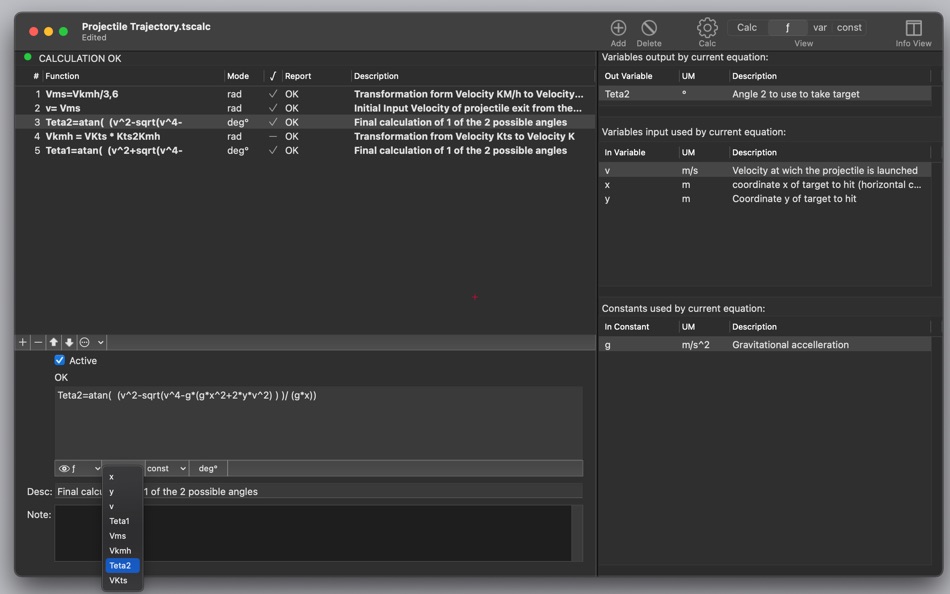
Task: Click the Delete toolbar icon
Action: pos(649,28)
